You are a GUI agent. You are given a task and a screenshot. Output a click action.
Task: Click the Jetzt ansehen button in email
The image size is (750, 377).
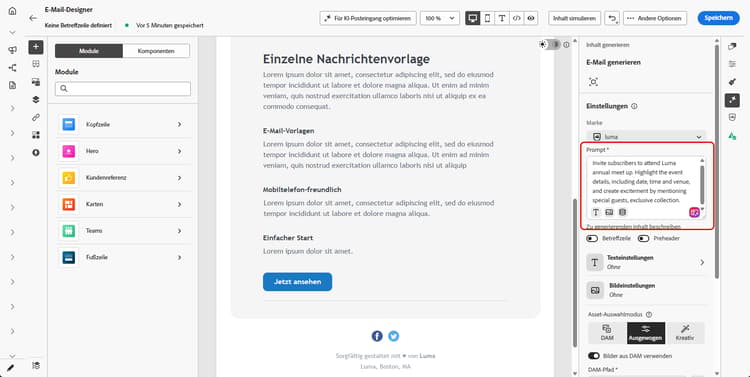click(298, 282)
